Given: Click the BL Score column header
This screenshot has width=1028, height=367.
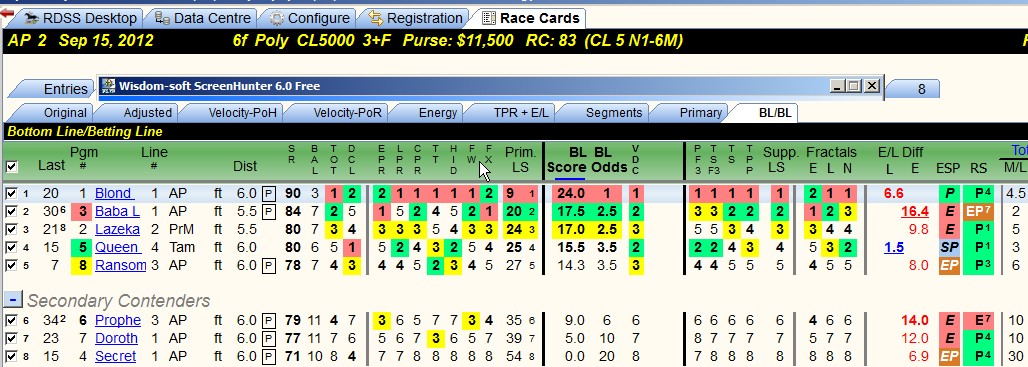Looking at the screenshot, I should tap(567, 160).
